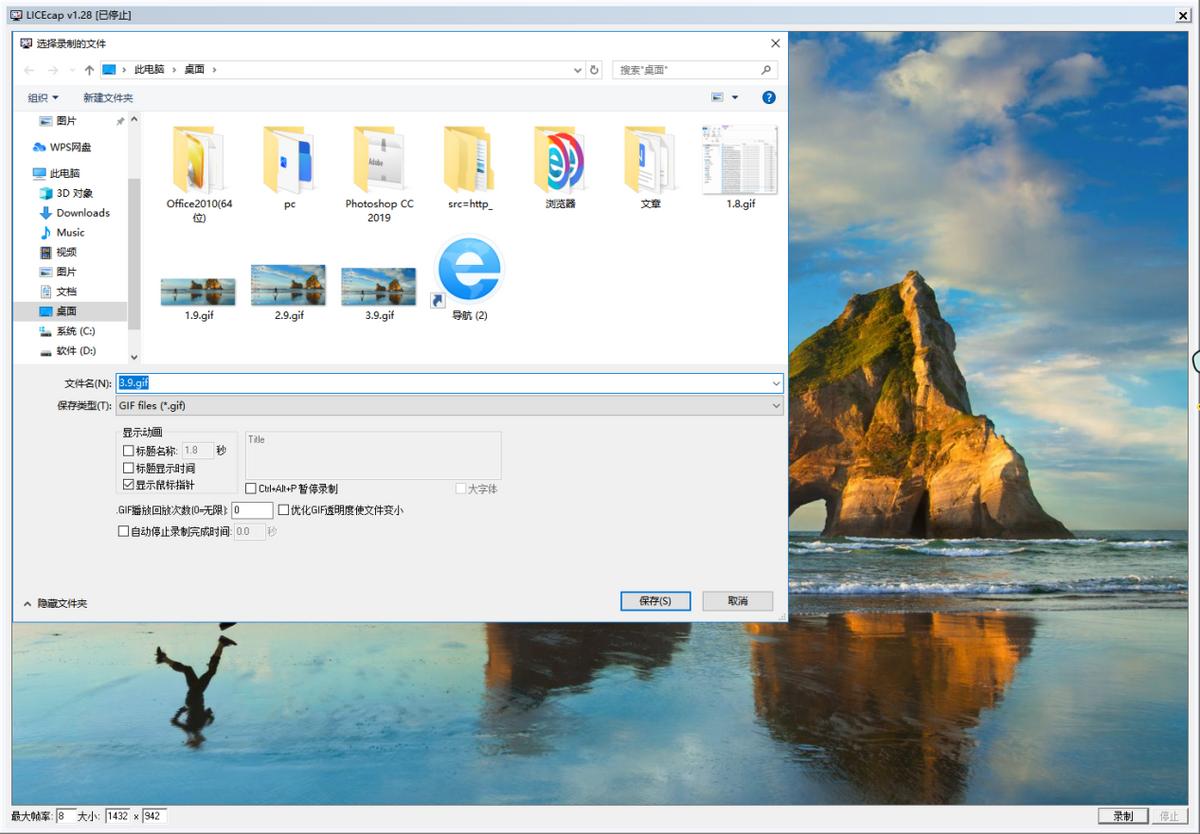1200x834 pixels.
Task: Open help with the question mark icon
Action: (x=768, y=97)
